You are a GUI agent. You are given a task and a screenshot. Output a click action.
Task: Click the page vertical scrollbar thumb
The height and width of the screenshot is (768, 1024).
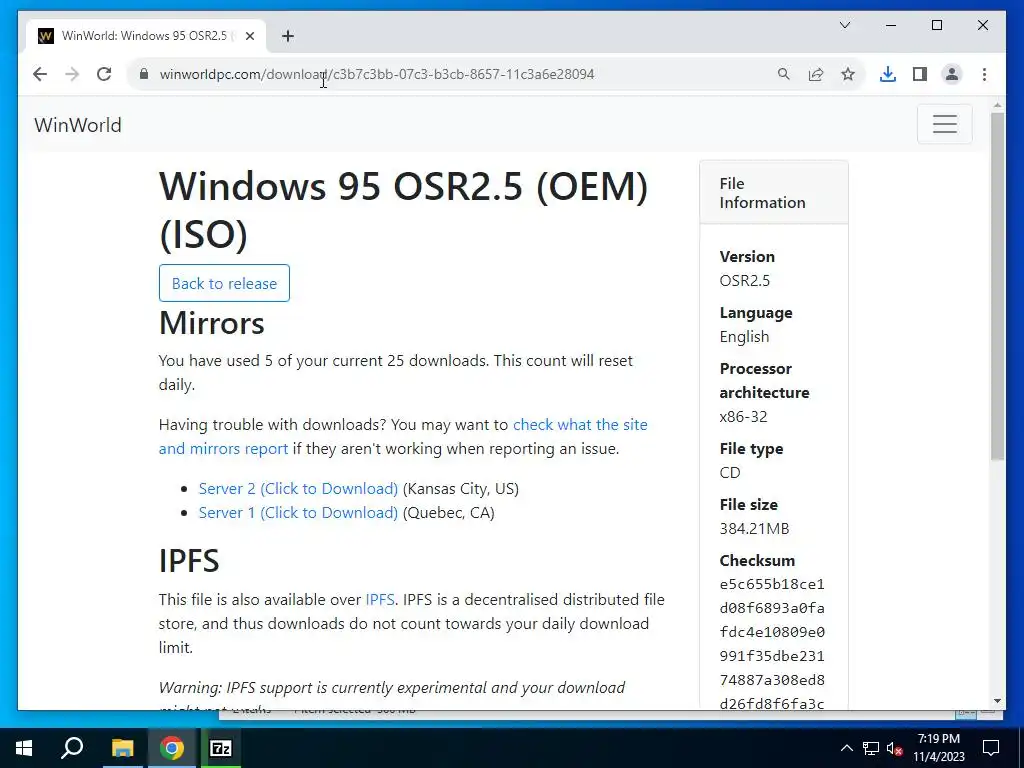997,286
